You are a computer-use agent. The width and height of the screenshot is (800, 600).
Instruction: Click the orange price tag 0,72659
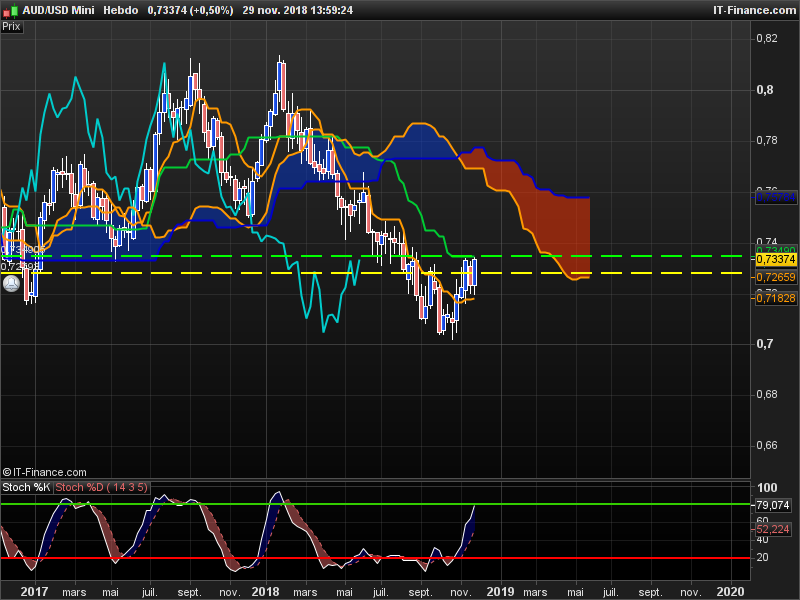point(776,277)
